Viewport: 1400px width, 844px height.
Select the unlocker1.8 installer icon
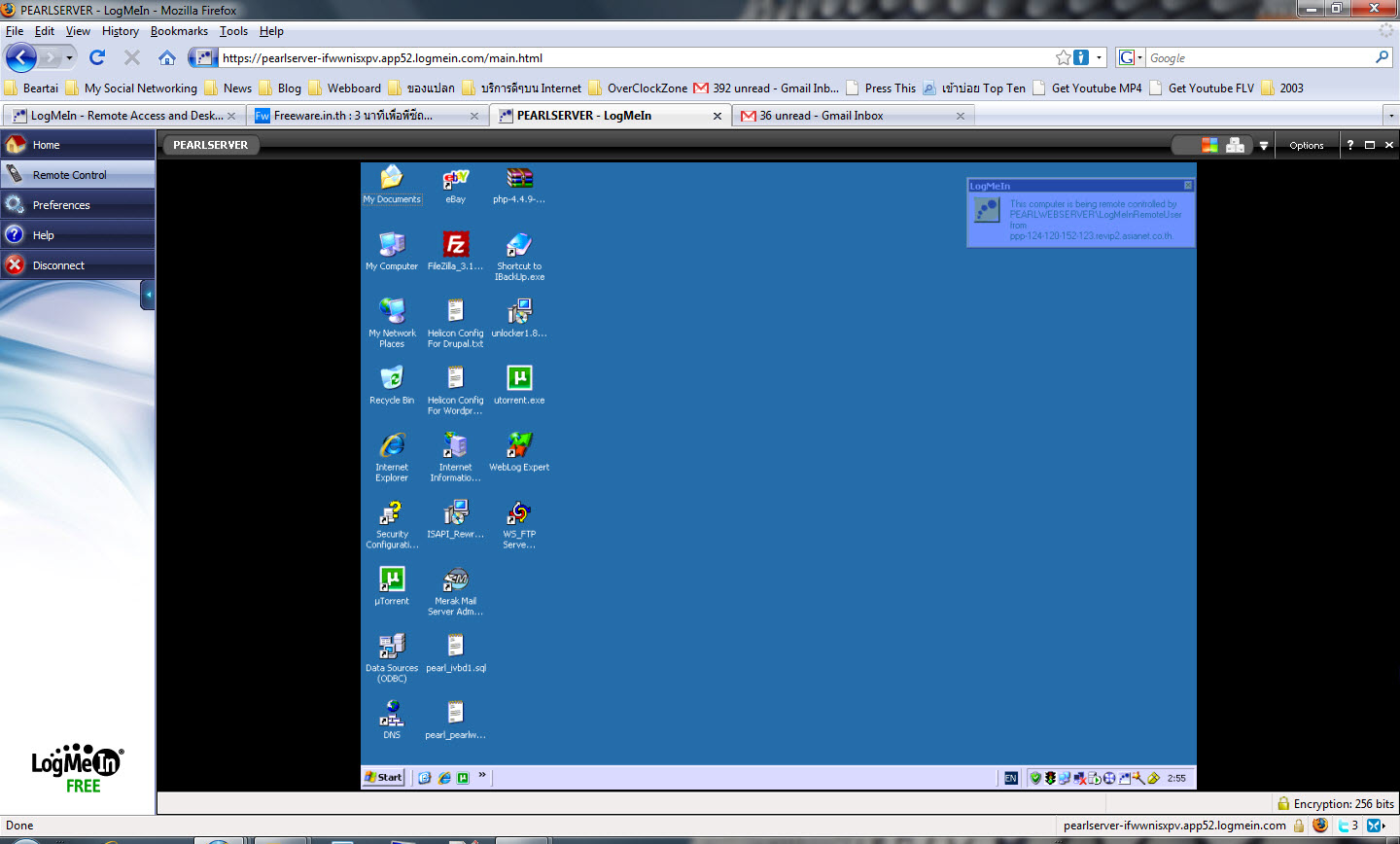point(519,318)
